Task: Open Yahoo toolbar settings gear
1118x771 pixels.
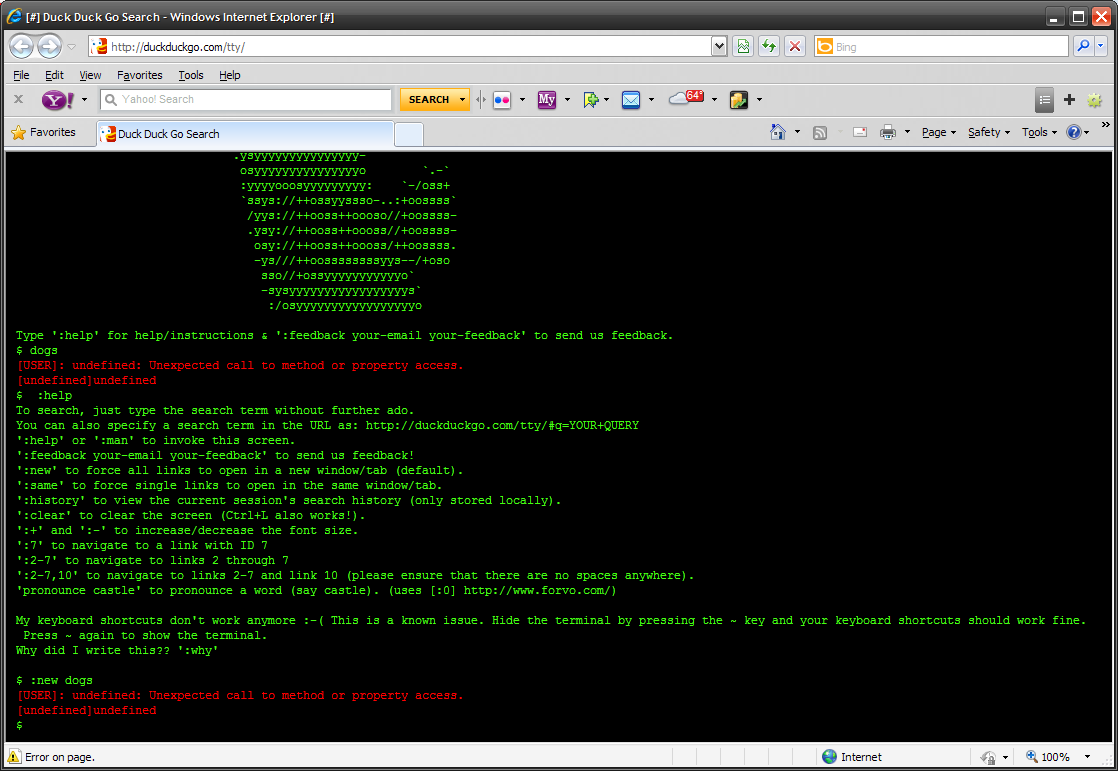Action: pos(1094,101)
